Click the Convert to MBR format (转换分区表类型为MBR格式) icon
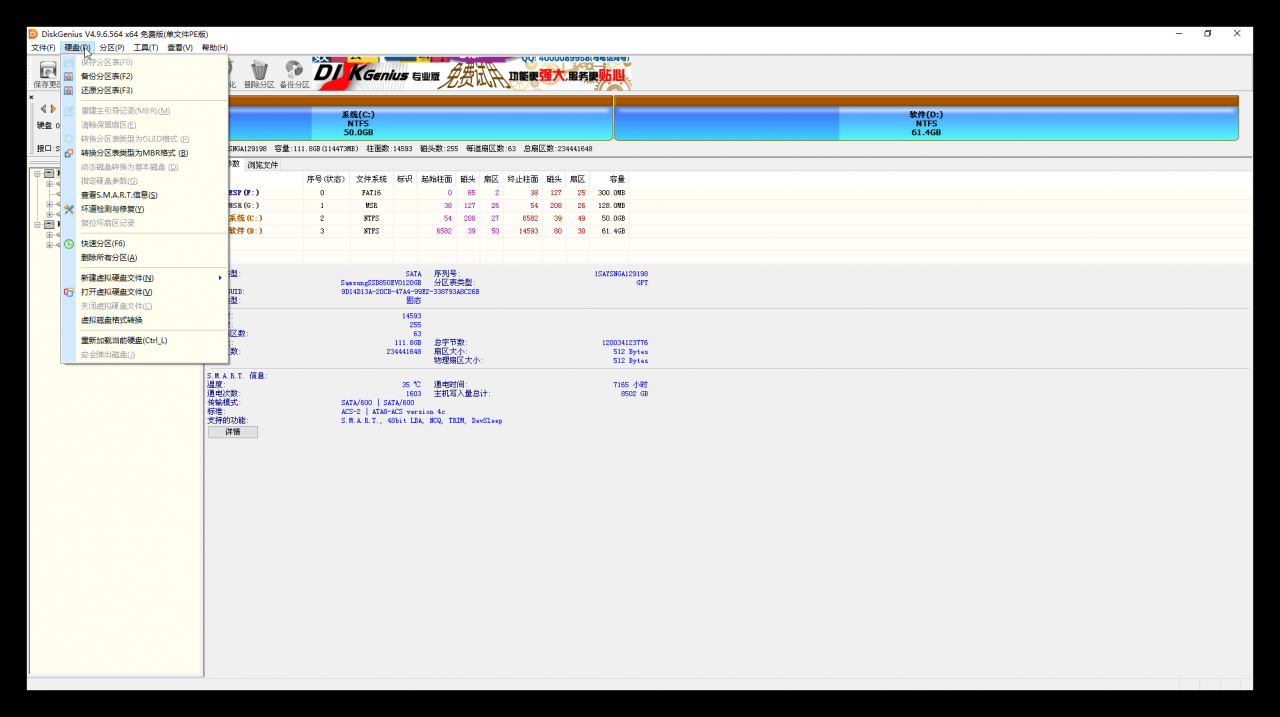 69,153
